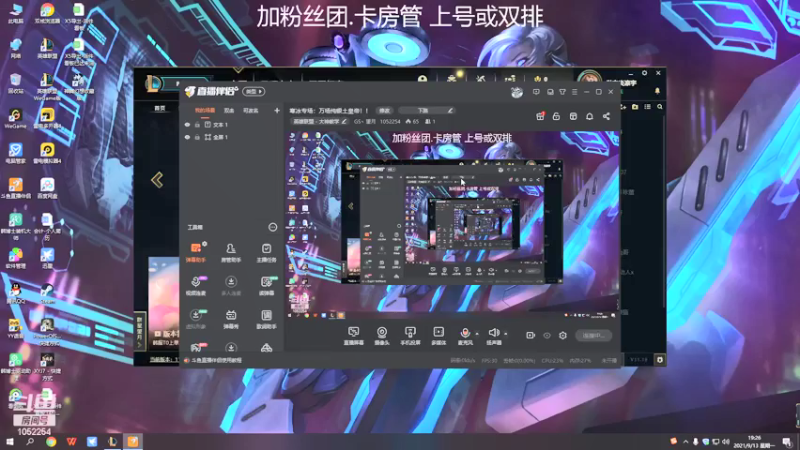
Task: Click the message icon in the streaming app title bar
Action: tap(536, 92)
